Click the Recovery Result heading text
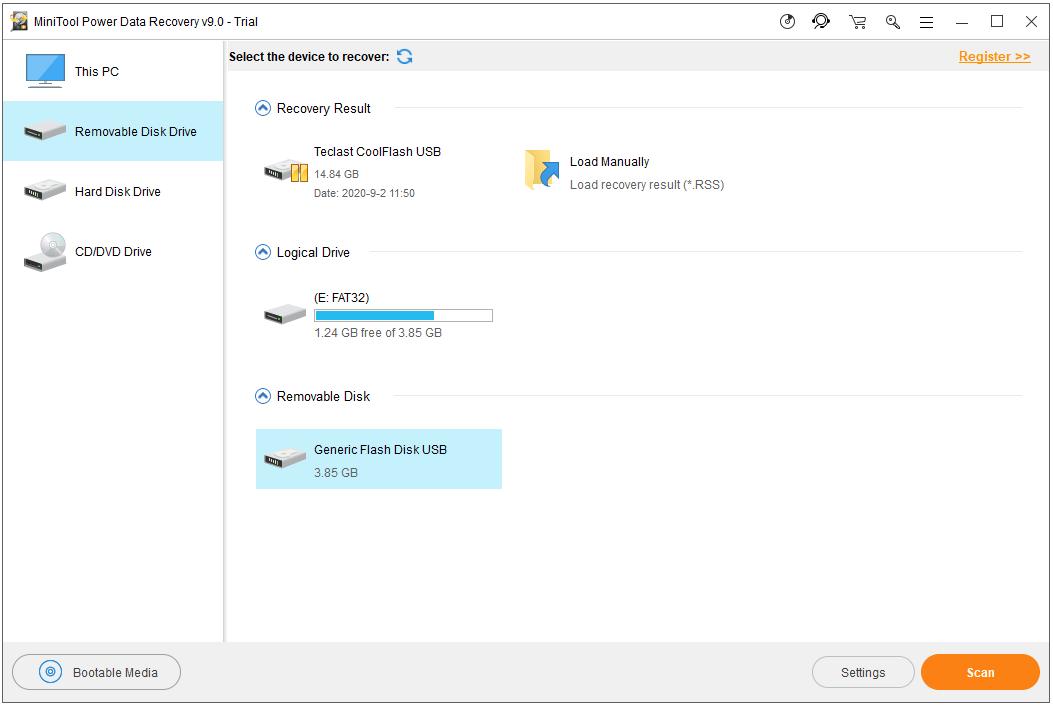Screen dimensions: 1053x706 coord(323,109)
